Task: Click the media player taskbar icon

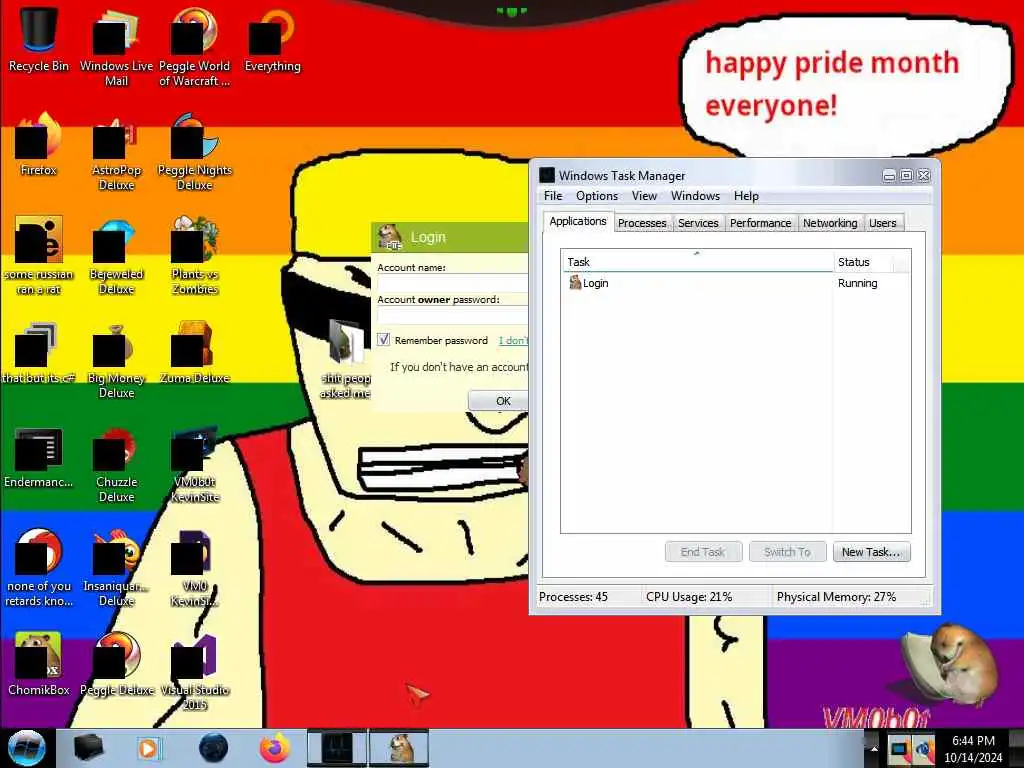Action: coord(150,748)
